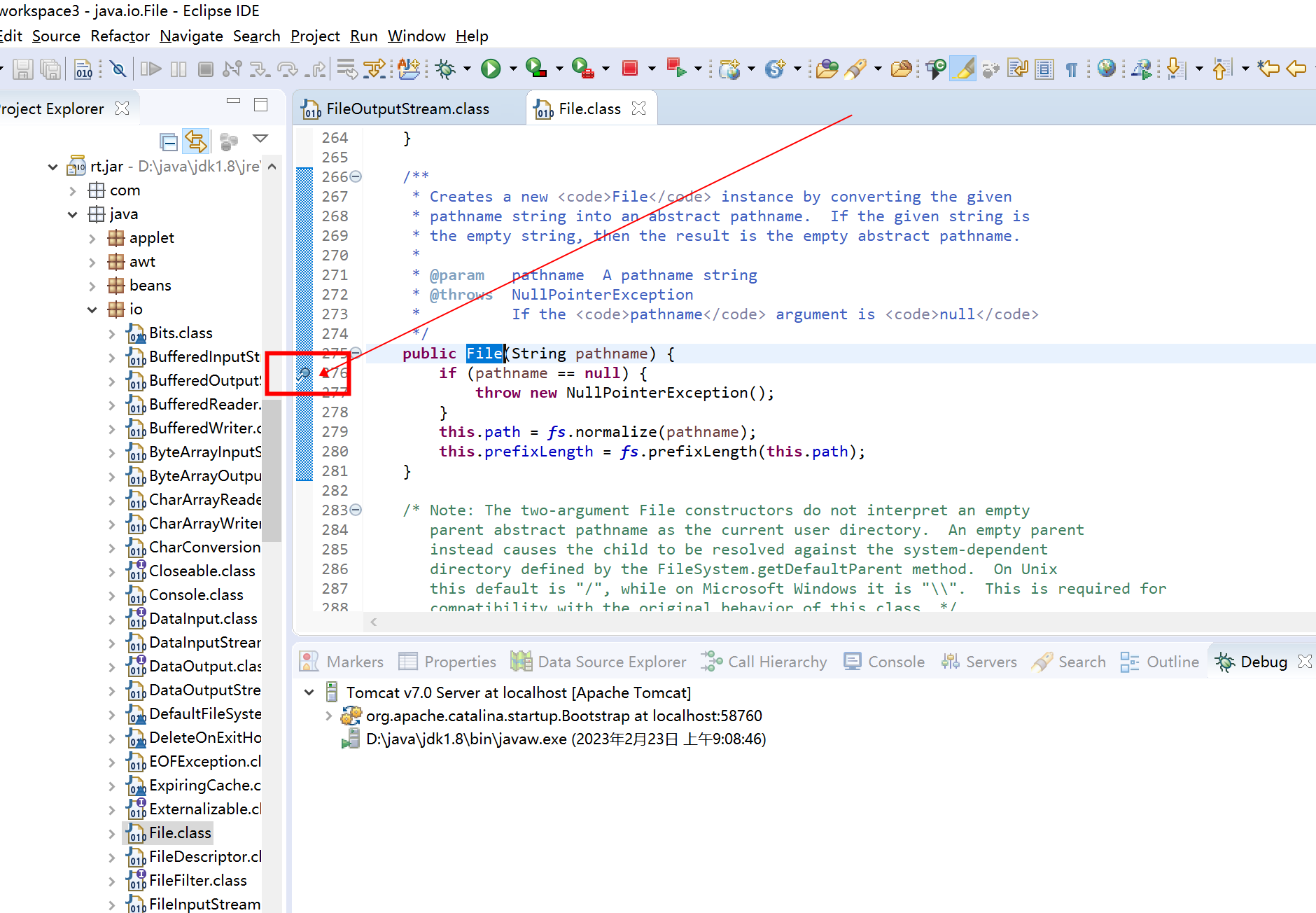Click the Next Annotation down-arrow icon
This screenshot has width=1316, height=913.
point(1175,69)
